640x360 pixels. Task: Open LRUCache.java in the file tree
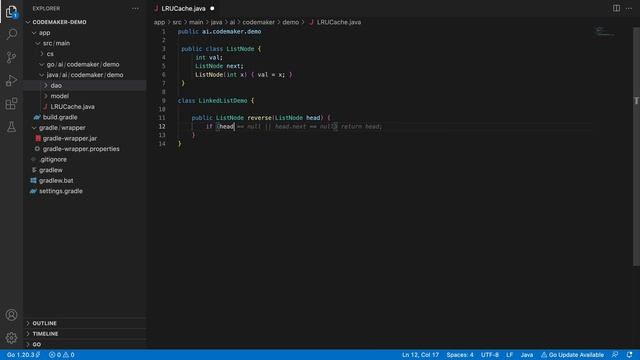pos(72,107)
